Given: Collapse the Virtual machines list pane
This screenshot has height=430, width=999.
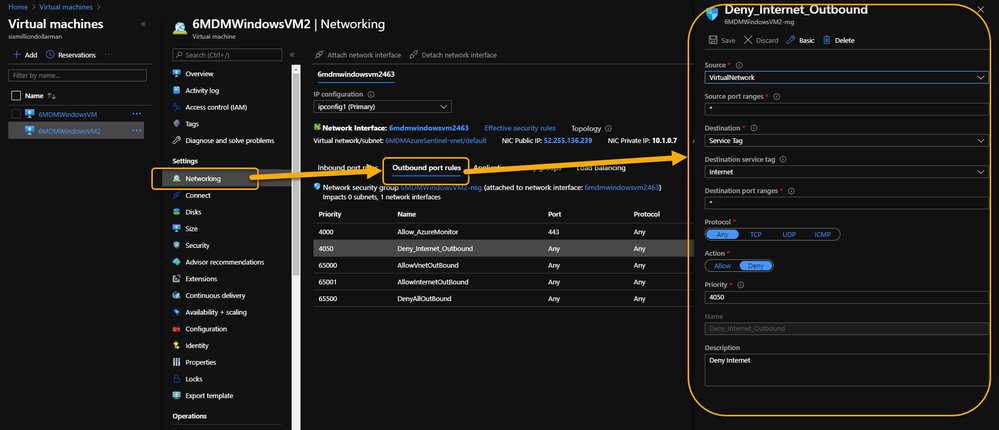Looking at the screenshot, I should click(x=143, y=24).
